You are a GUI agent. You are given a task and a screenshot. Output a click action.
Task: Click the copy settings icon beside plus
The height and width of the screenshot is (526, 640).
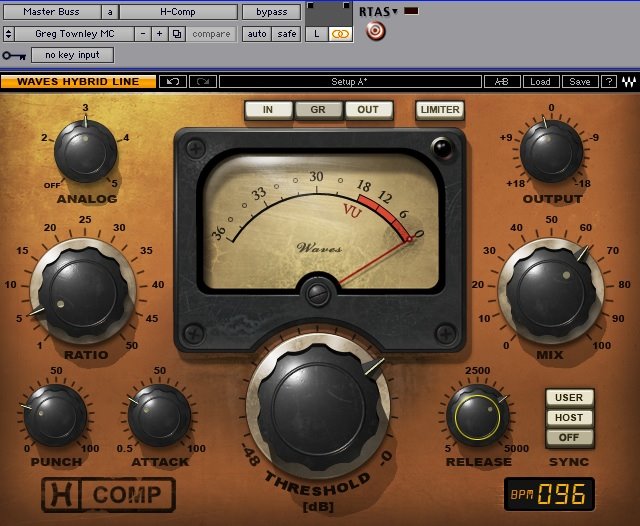177,34
